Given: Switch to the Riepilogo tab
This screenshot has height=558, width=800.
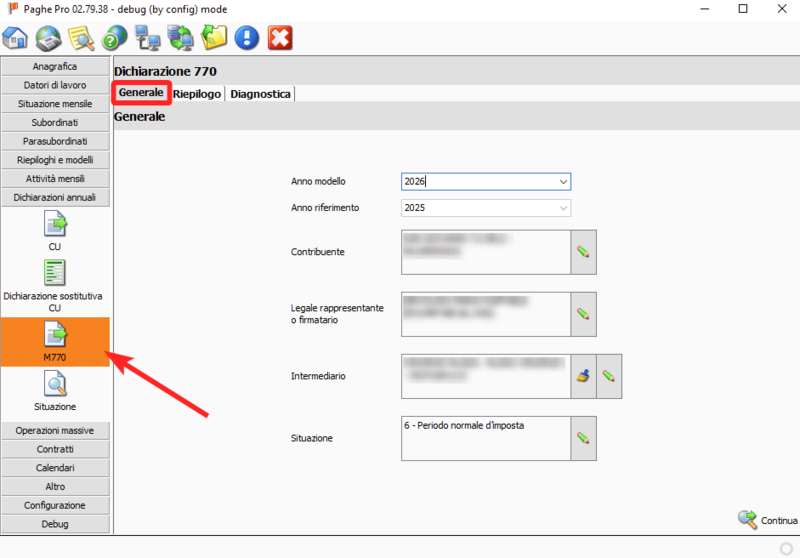Looking at the screenshot, I should [197, 94].
